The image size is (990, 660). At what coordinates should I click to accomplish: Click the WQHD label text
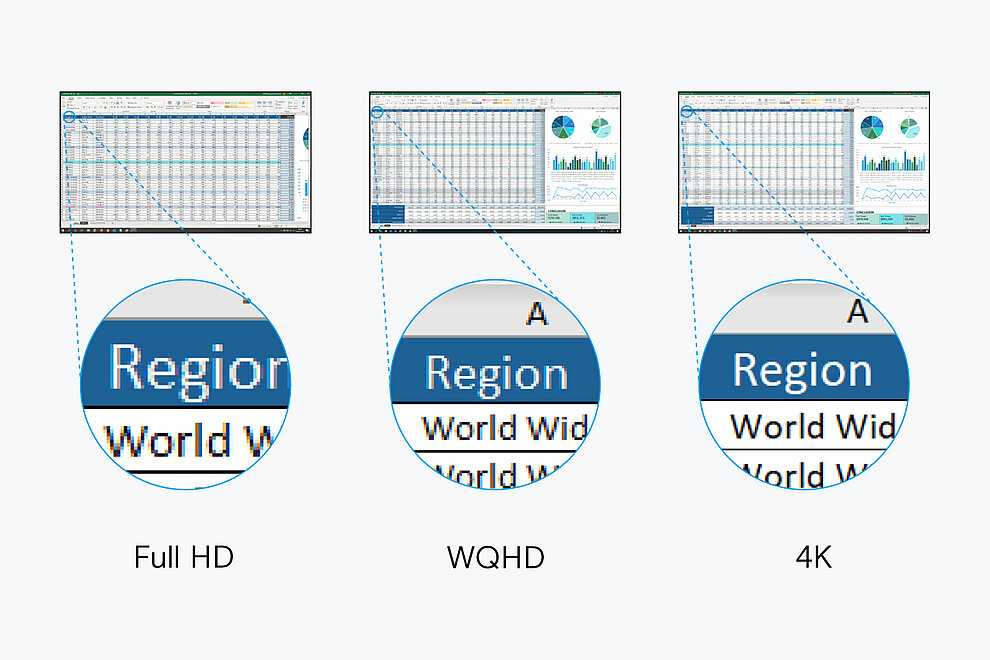(x=496, y=557)
